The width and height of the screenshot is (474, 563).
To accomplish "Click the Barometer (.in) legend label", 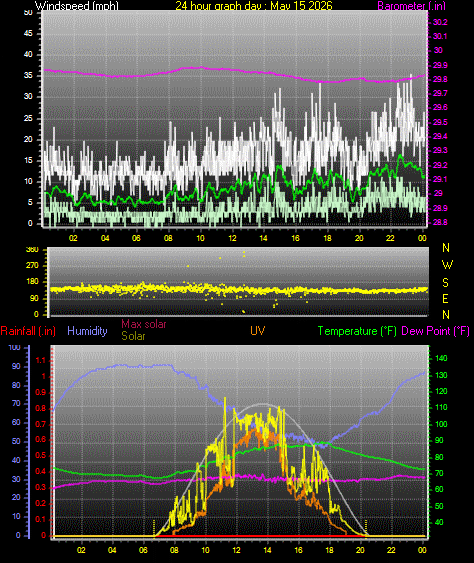I will (x=412, y=5).
